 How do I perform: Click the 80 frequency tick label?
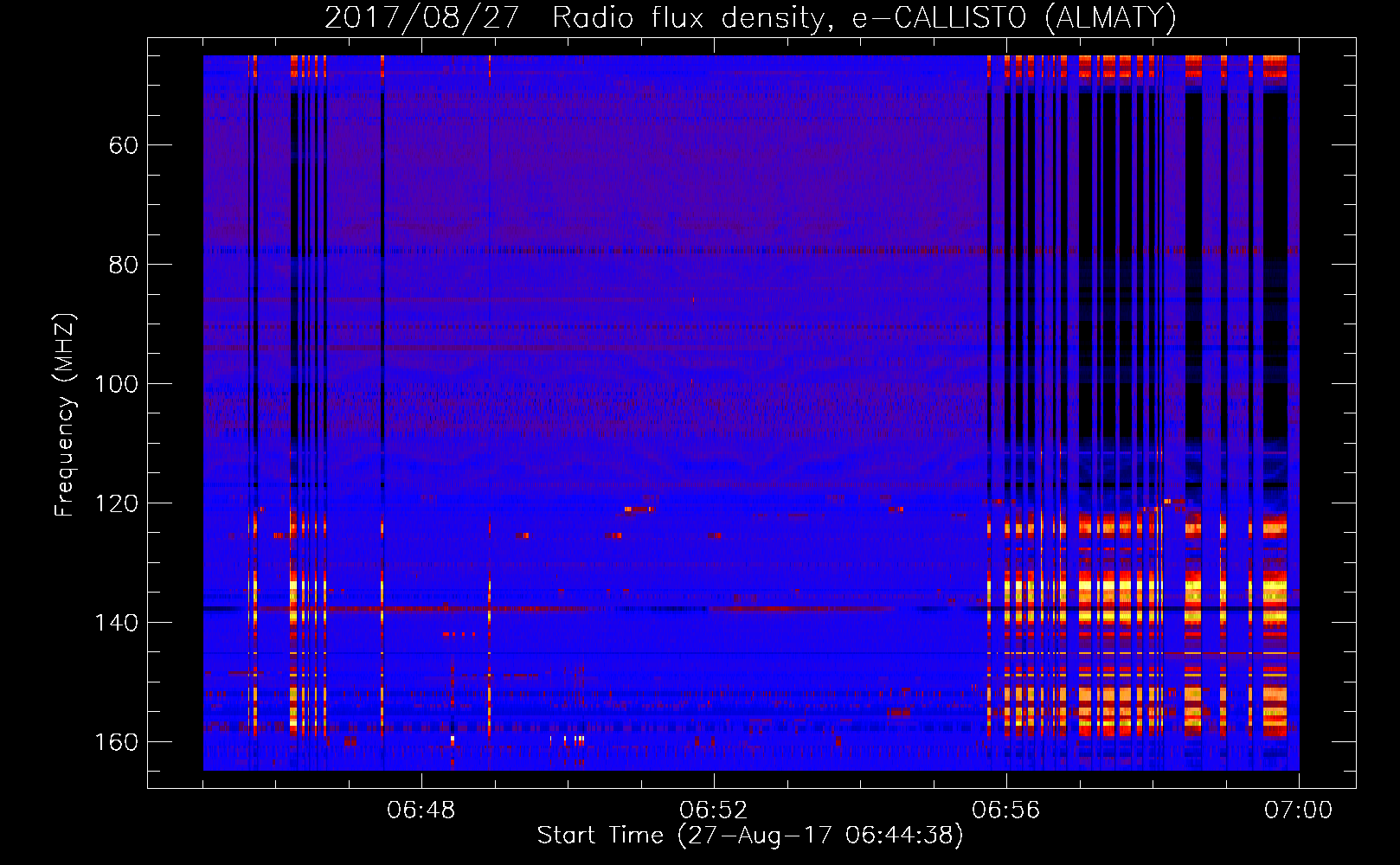pos(123,264)
